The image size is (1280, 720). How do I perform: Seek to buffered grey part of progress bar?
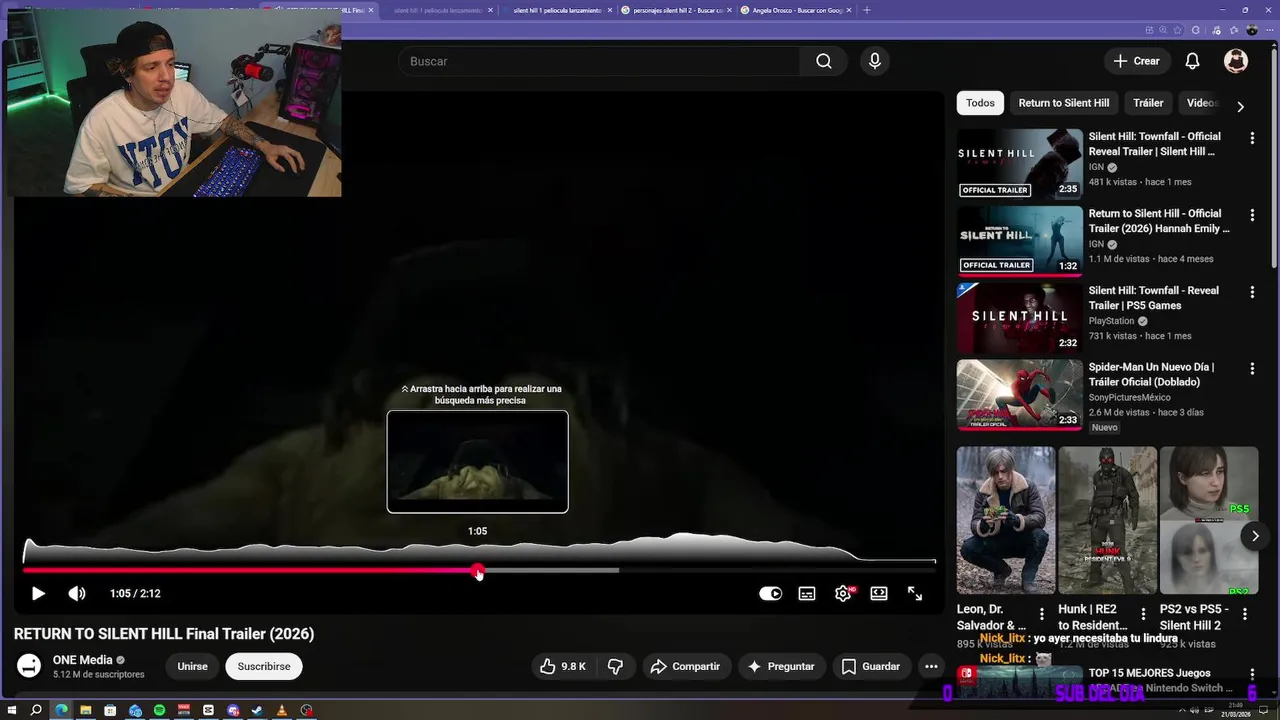pyautogui.click(x=550, y=570)
